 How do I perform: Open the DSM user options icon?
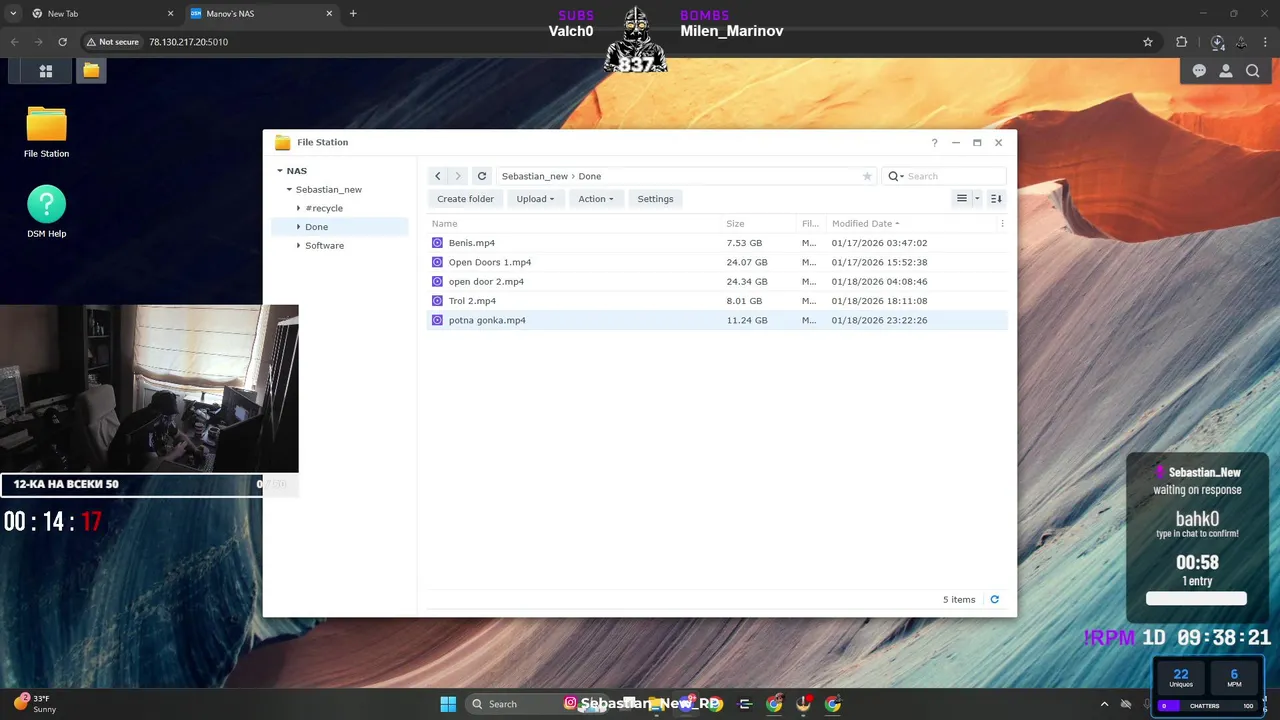(1226, 71)
